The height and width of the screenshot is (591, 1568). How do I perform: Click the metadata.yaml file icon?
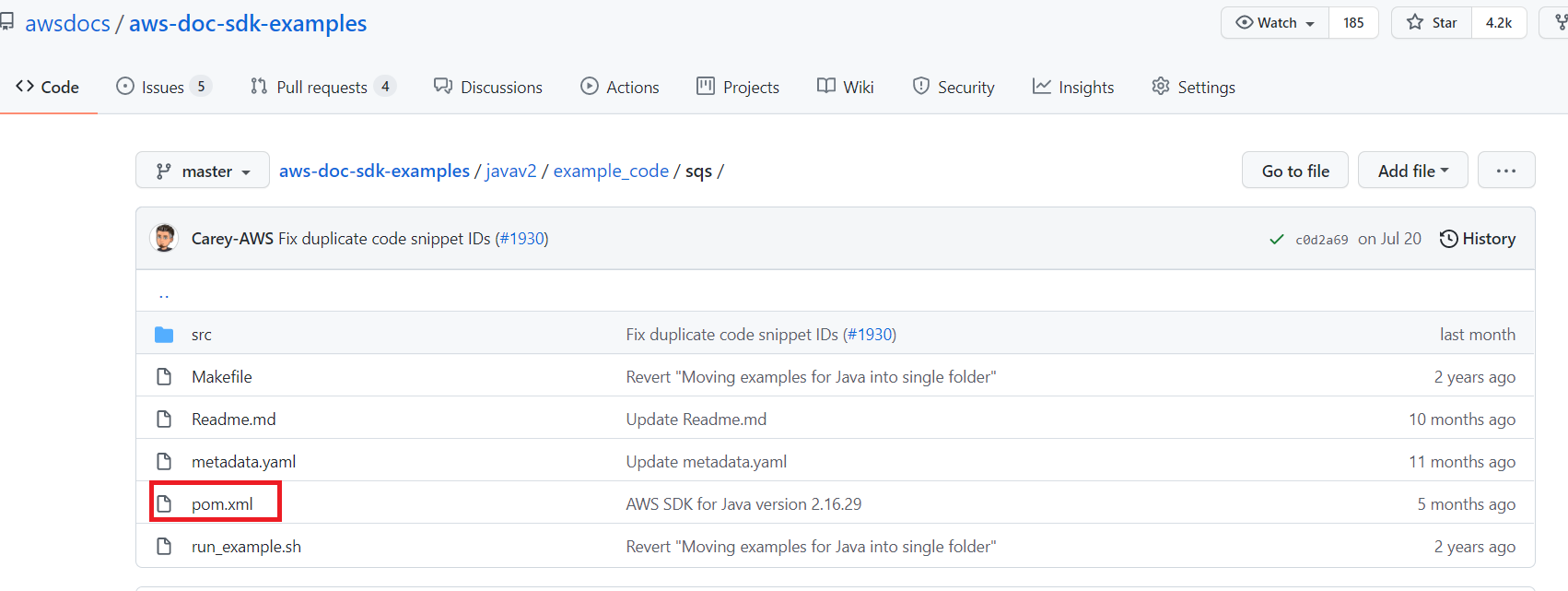pyautogui.click(x=164, y=462)
